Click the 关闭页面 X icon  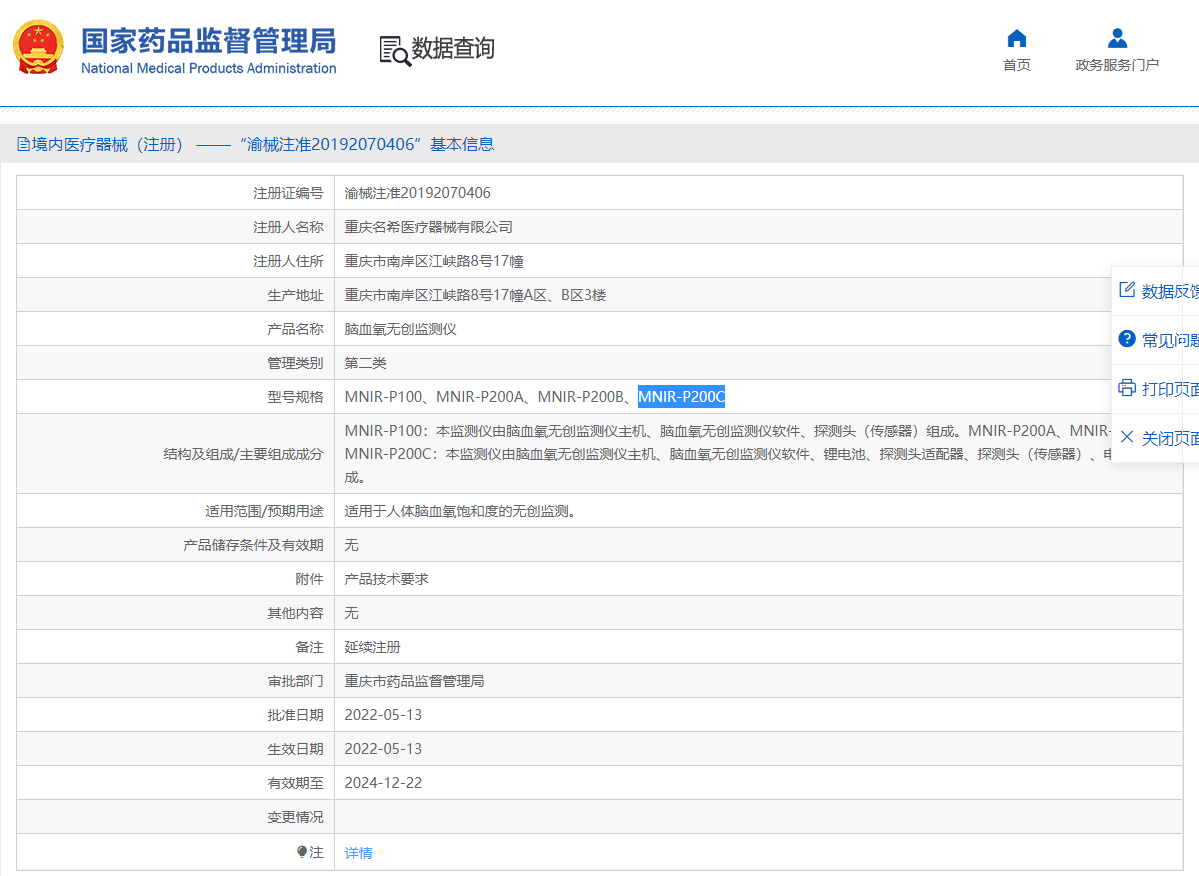tap(1126, 437)
